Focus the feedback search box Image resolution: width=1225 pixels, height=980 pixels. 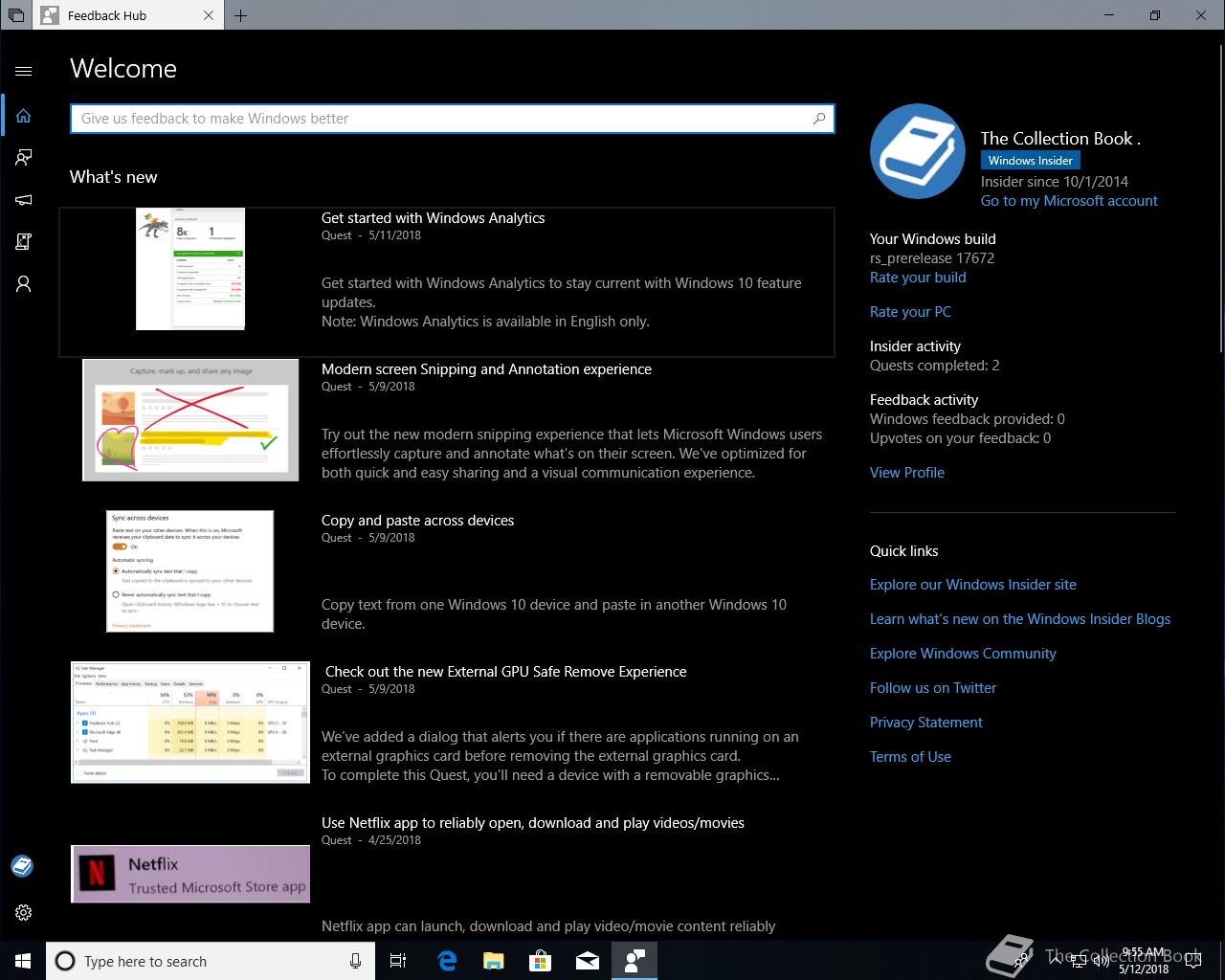(453, 119)
